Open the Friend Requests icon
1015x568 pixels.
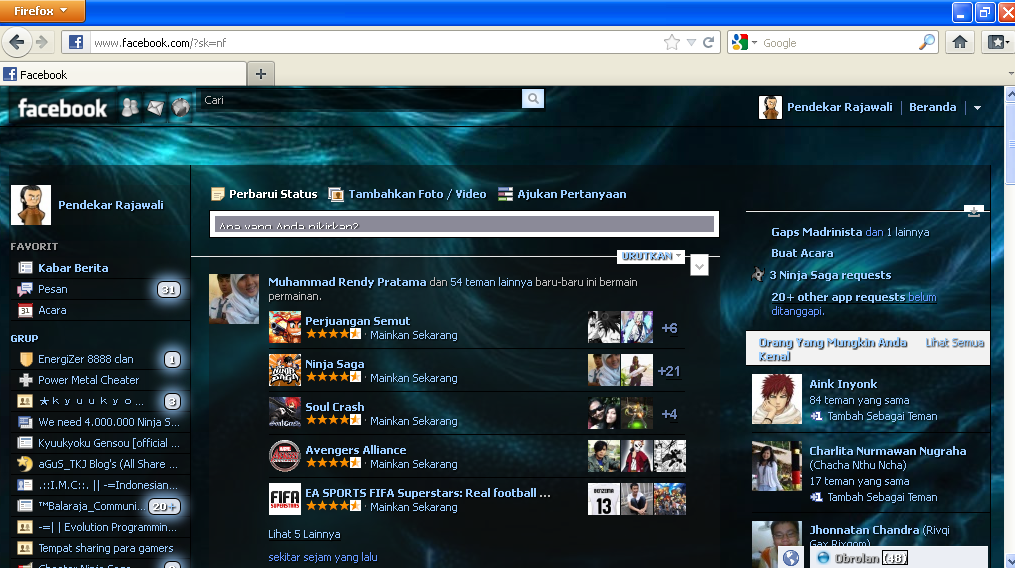tap(130, 107)
